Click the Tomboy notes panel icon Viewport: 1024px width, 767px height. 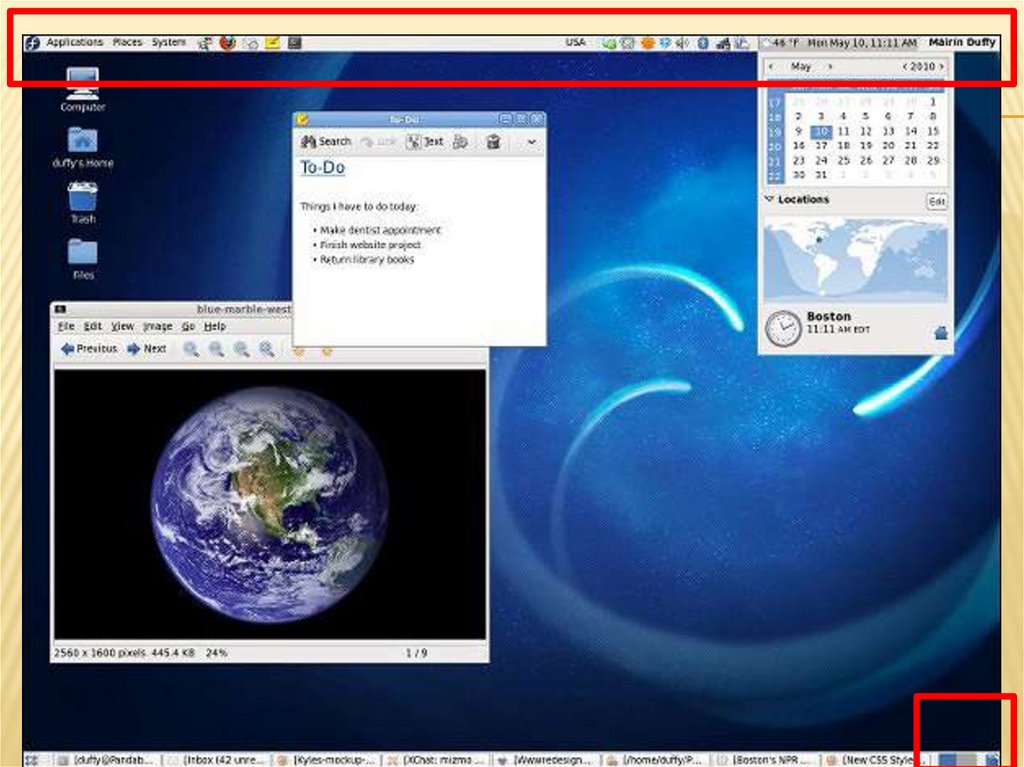[x=272, y=42]
